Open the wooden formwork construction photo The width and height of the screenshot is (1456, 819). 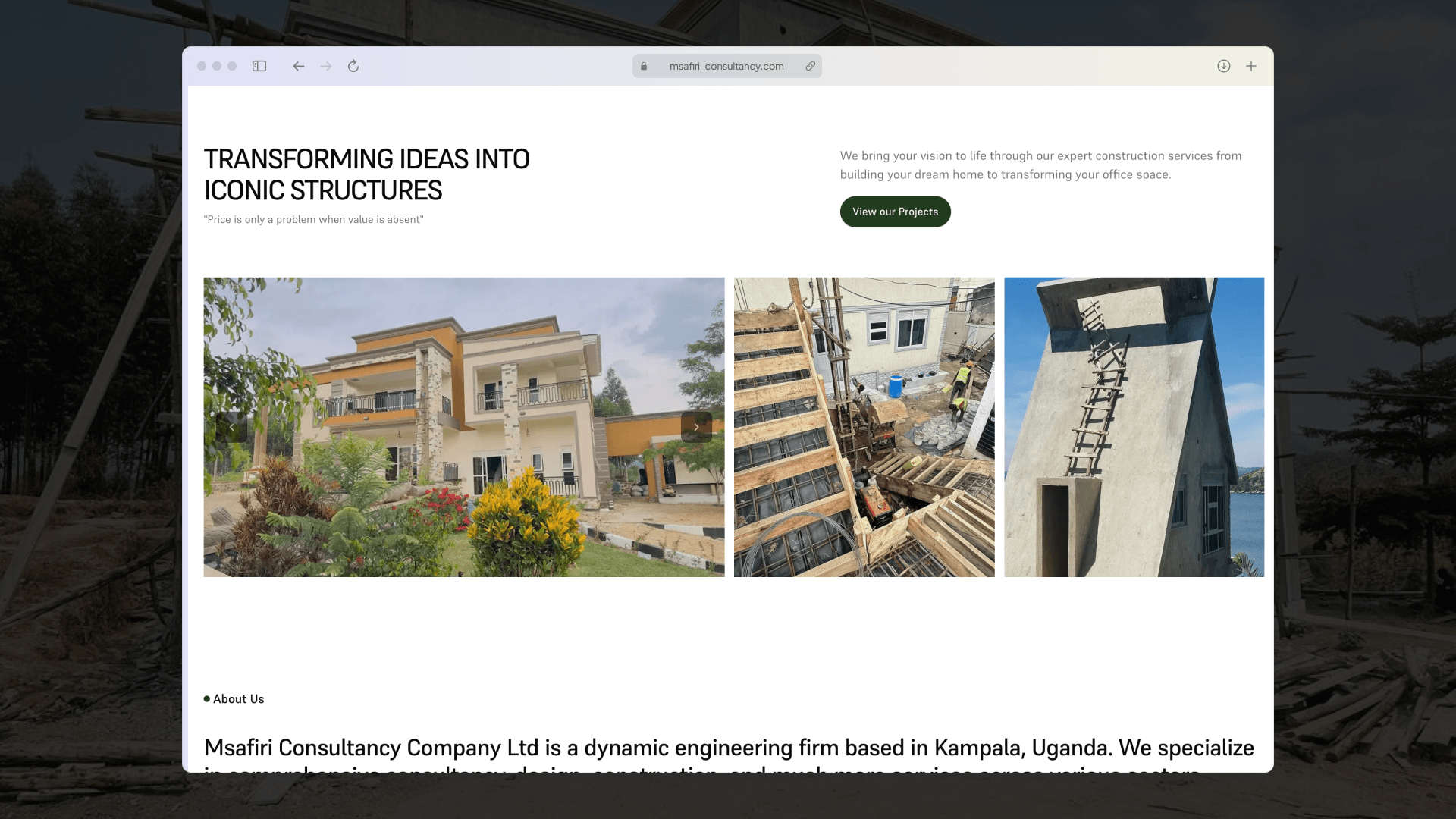pos(864,427)
